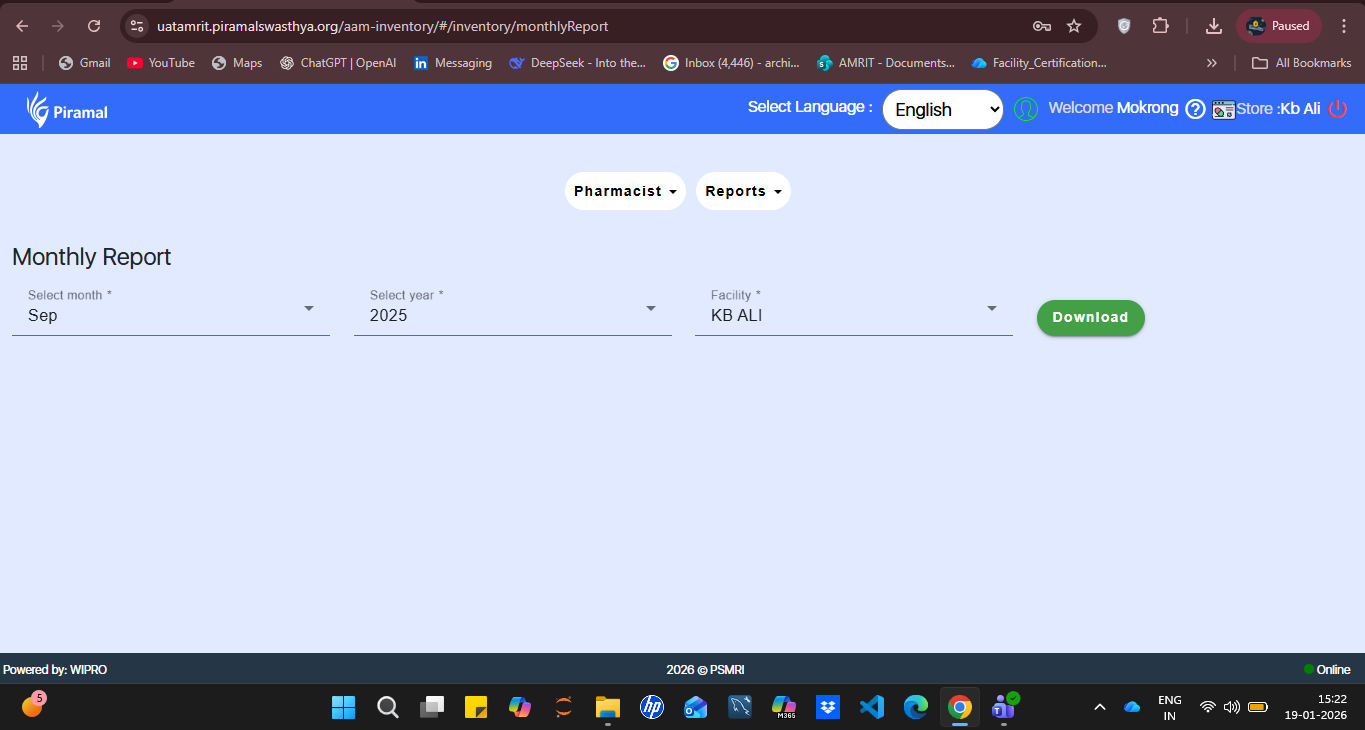Open the Reports menu
The width and height of the screenshot is (1365, 730).
(x=743, y=191)
